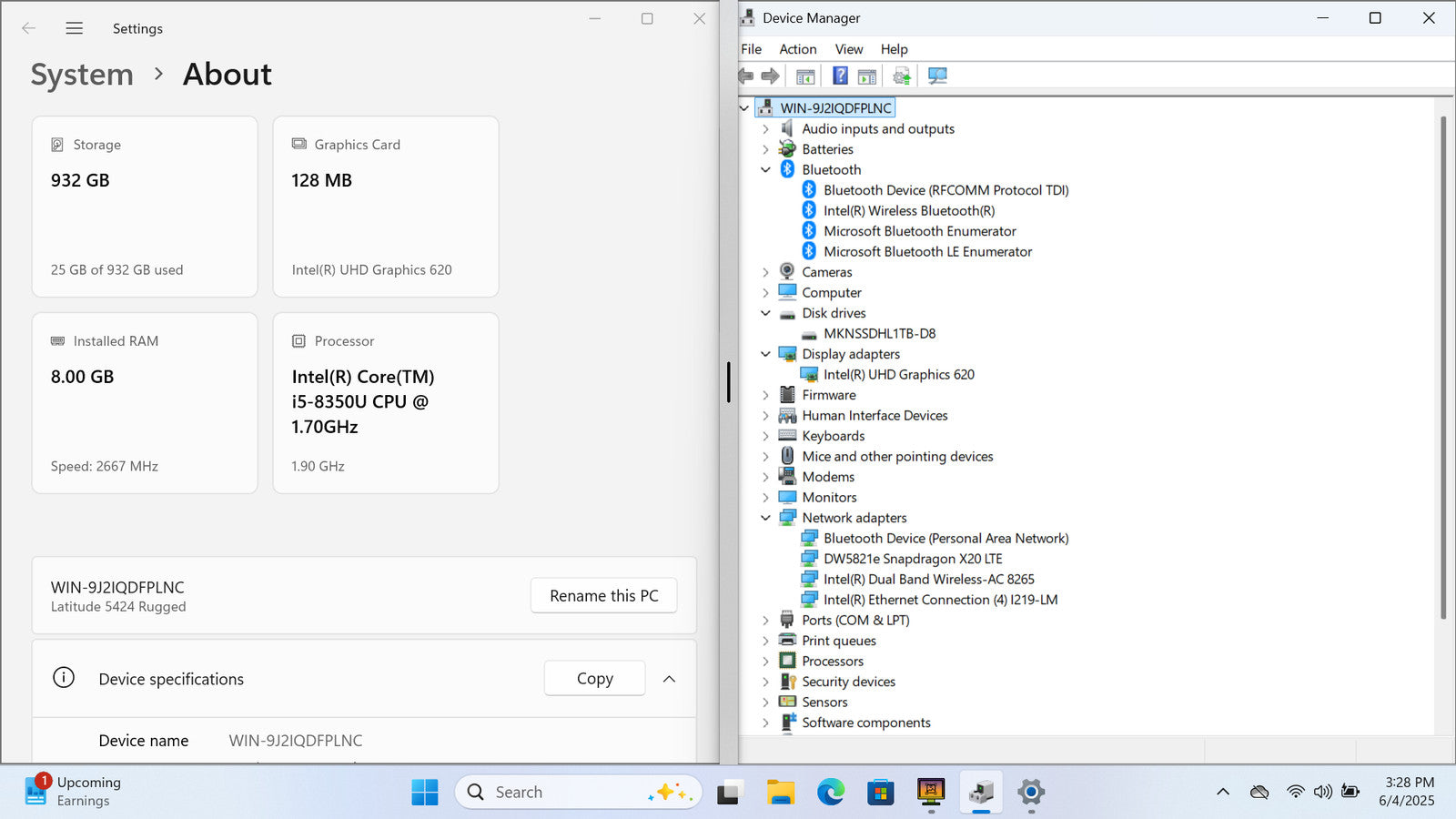This screenshot has width=1456, height=819.
Task: Select the MKNSSDHL1TB-D8 disk drive
Action: pyautogui.click(x=879, y=333)
